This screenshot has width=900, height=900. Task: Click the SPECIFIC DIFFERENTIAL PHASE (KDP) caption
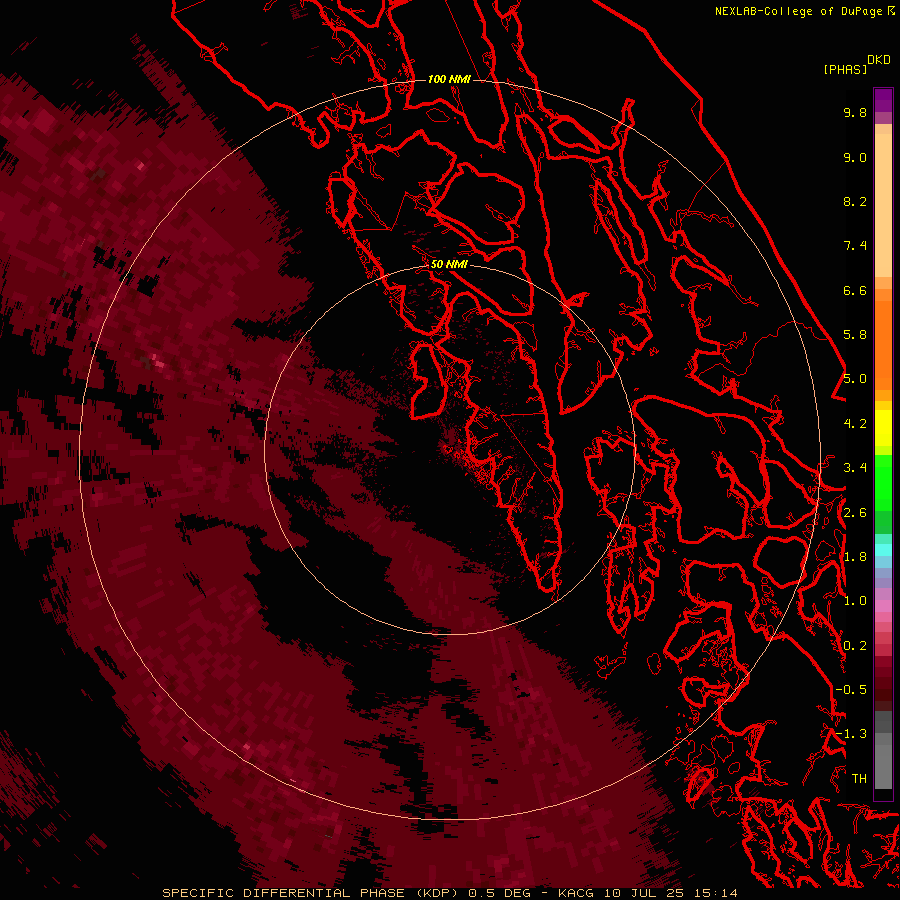pos(313,893)
